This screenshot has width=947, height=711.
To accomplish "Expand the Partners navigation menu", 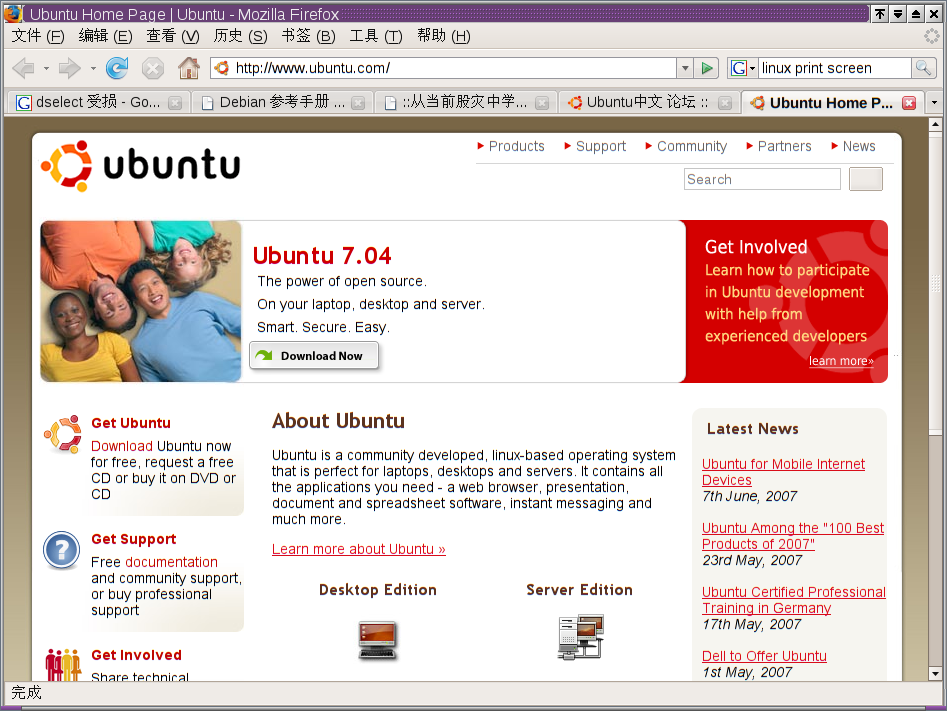I will pos(779,146).
